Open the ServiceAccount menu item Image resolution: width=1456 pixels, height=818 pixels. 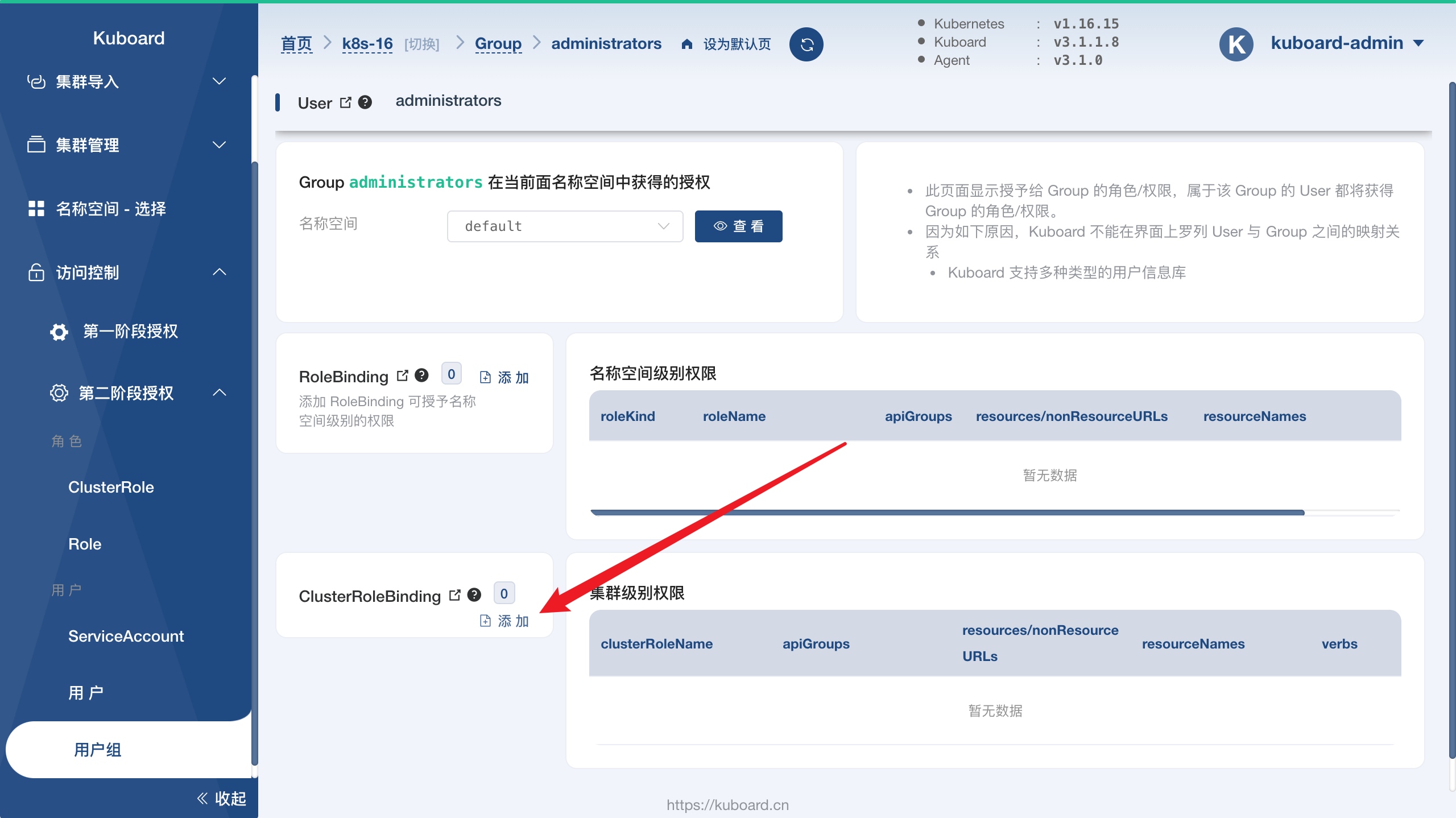click(x=126, y=636)
